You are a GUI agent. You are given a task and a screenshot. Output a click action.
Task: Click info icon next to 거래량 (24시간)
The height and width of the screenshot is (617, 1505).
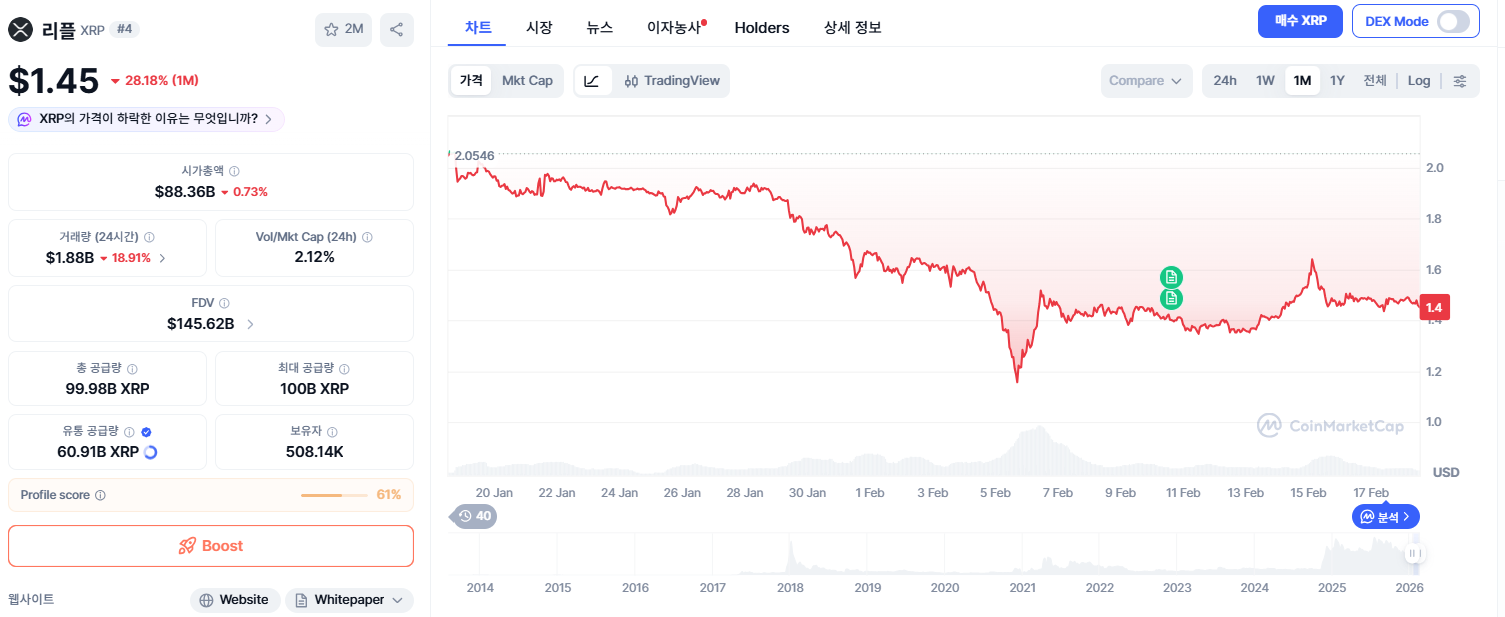coord(149,238)
